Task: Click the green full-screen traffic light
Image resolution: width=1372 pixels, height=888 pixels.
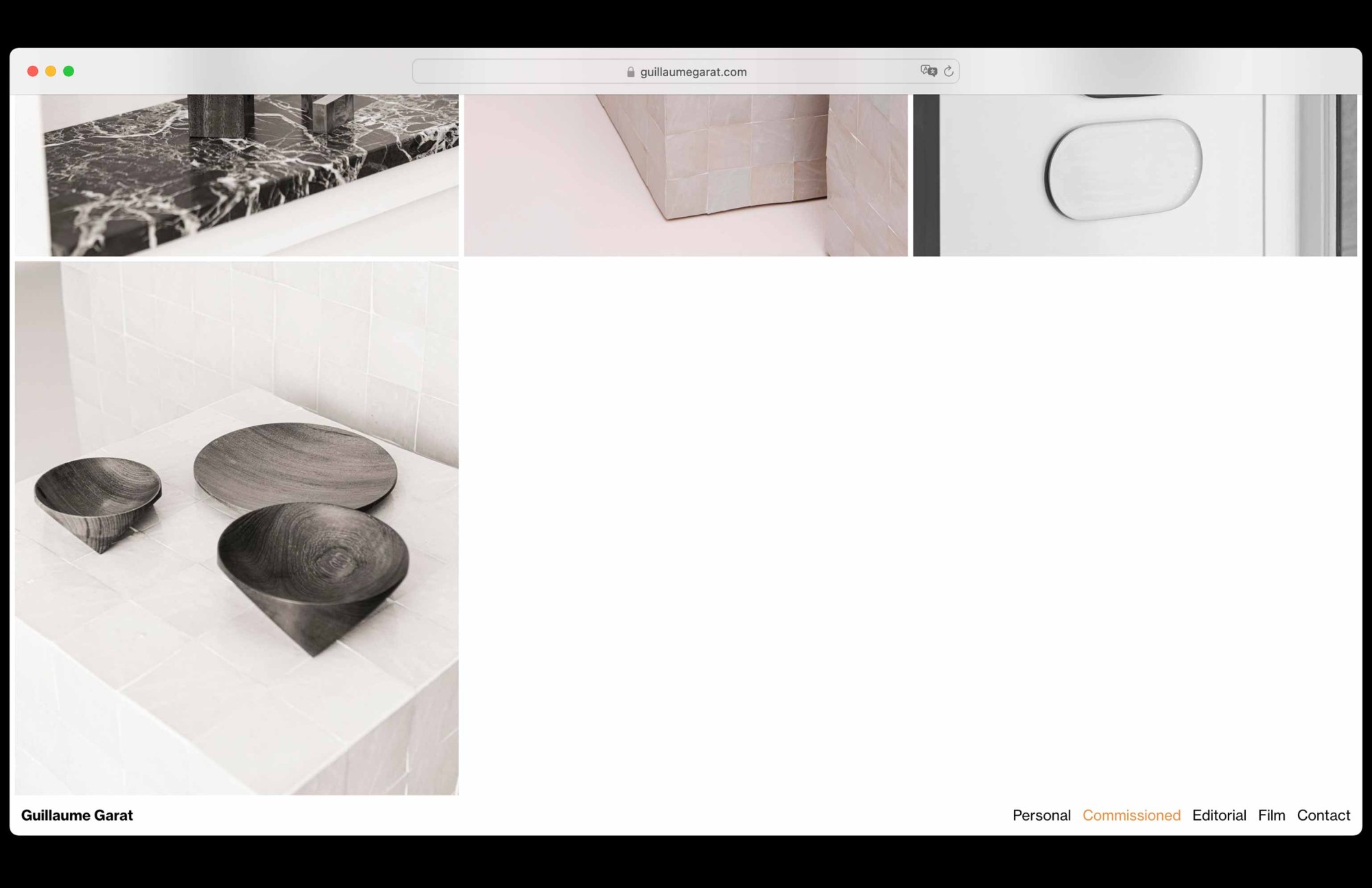Action: coord(69,70)
